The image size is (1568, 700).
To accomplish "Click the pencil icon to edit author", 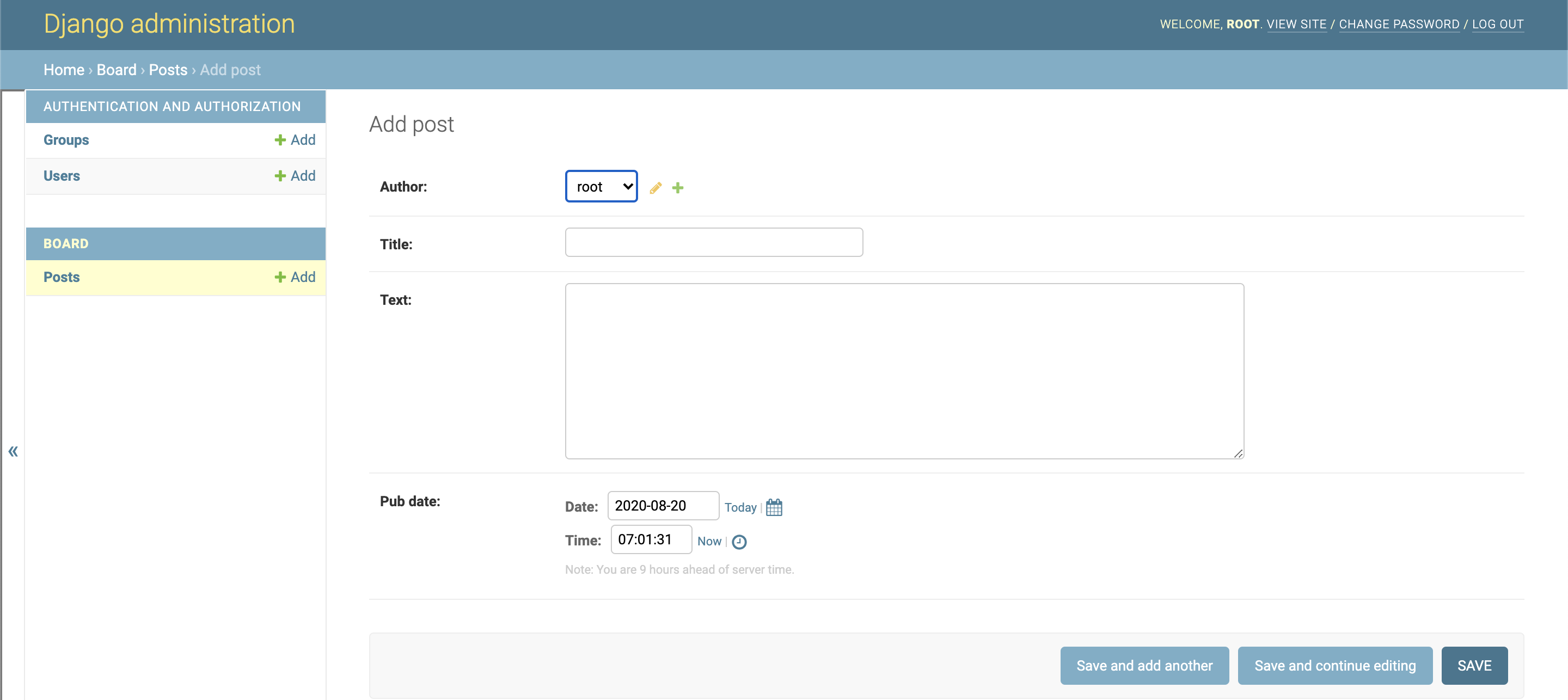I will (655, 187).
